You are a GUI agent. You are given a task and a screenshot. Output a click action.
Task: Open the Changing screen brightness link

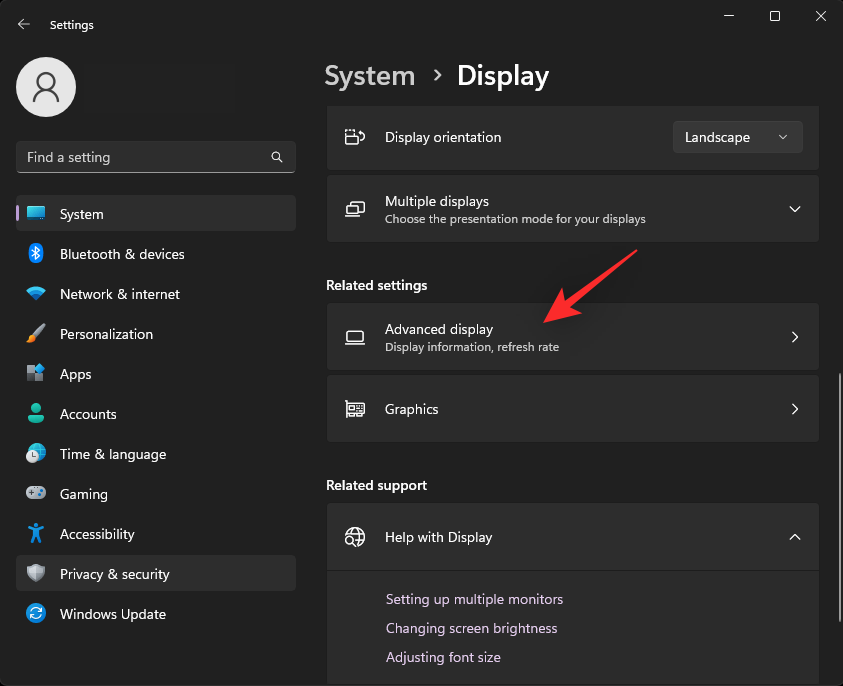[471, 628]
